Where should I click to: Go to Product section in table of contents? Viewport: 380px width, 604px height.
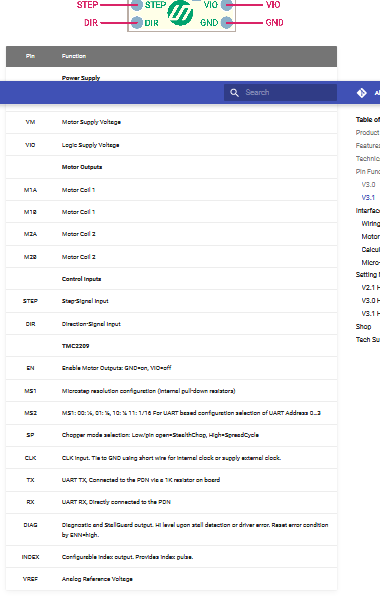click(x=368, y=133)
